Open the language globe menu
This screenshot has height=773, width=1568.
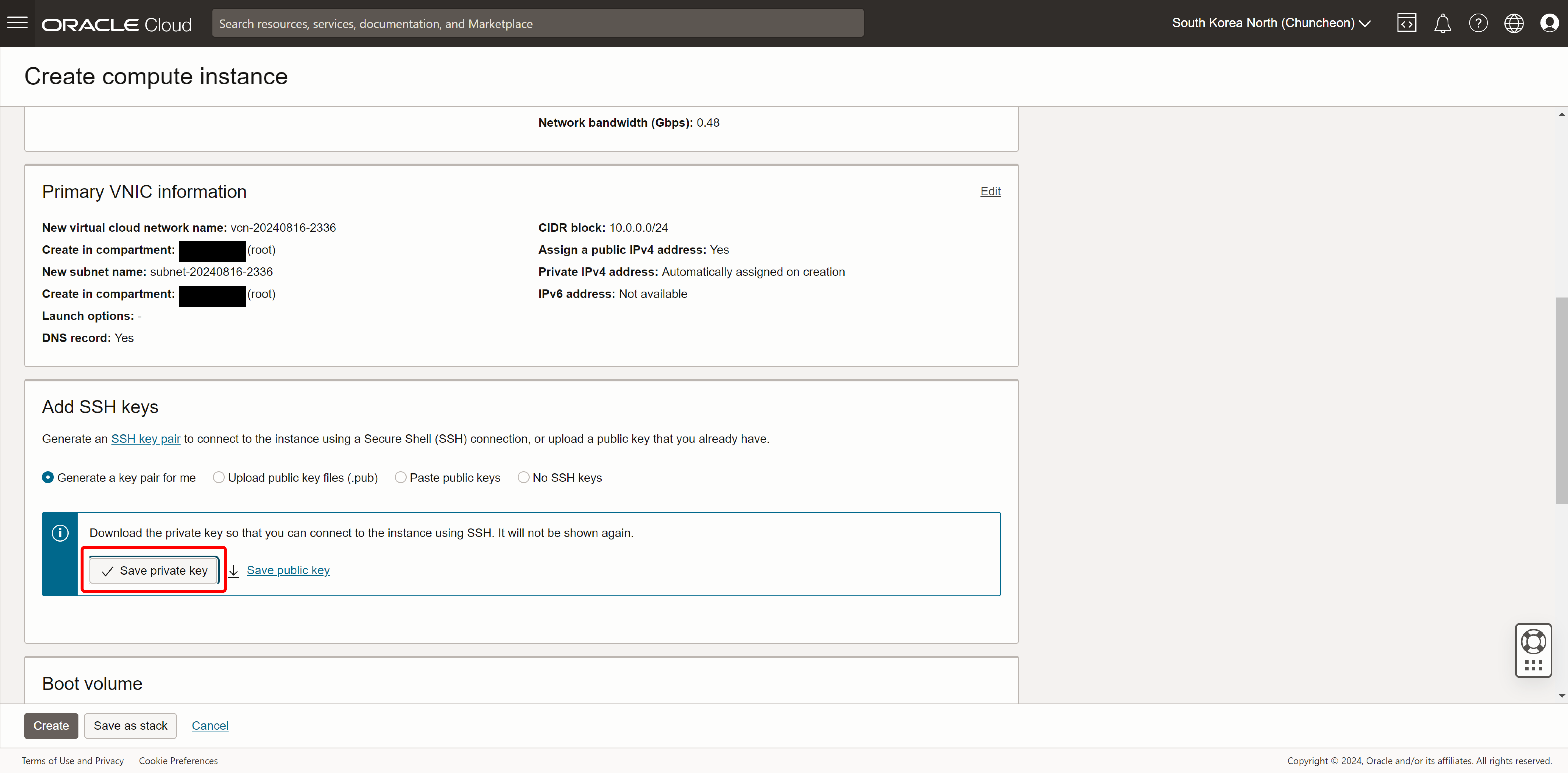[x=1513, y=23]
